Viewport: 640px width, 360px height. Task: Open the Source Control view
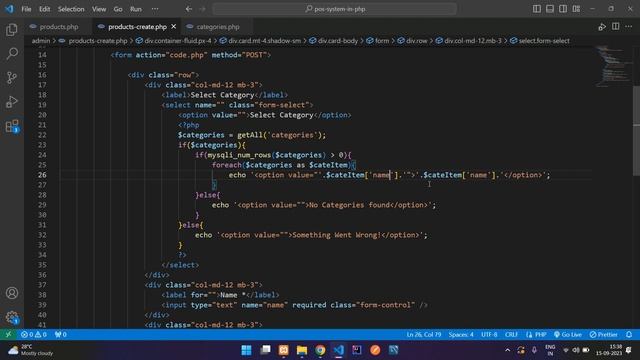pyautogui.click(x=12, y=77)
